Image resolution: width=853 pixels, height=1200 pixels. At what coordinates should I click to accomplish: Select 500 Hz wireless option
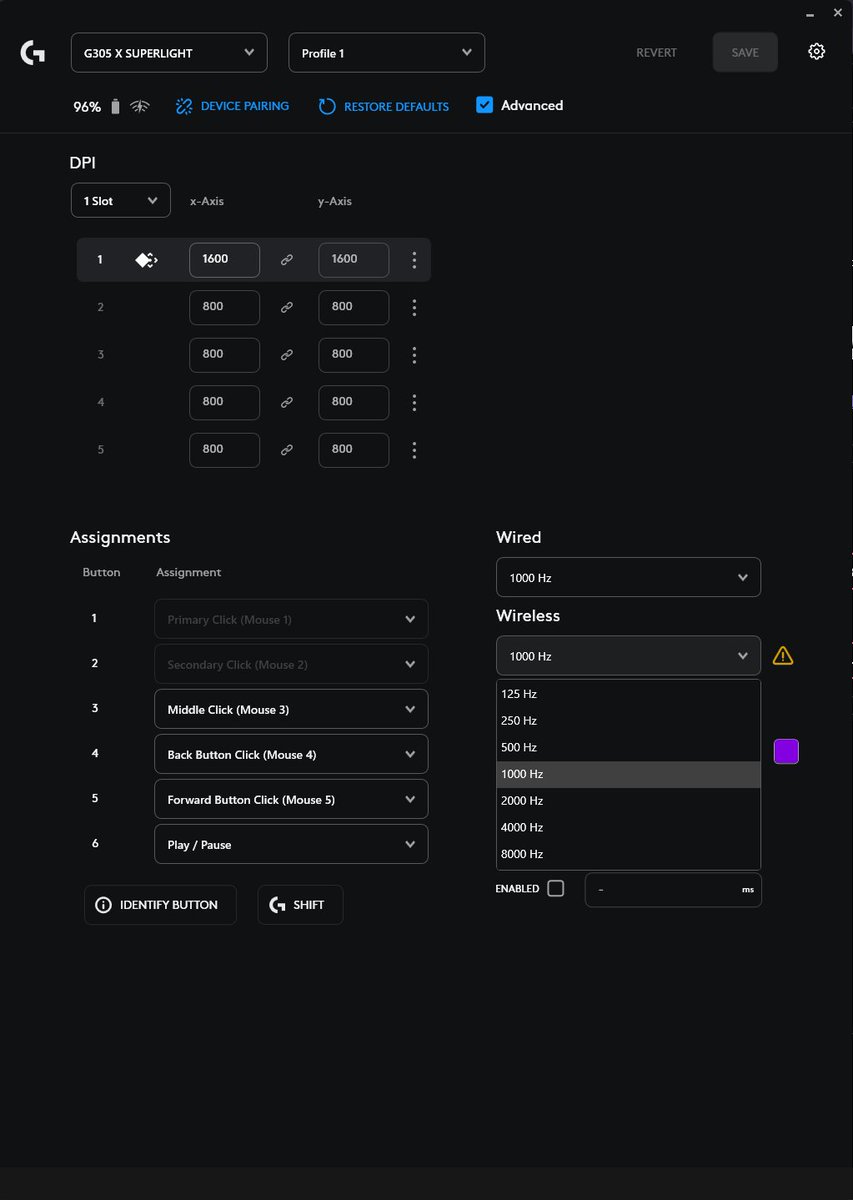pos(628,748)
